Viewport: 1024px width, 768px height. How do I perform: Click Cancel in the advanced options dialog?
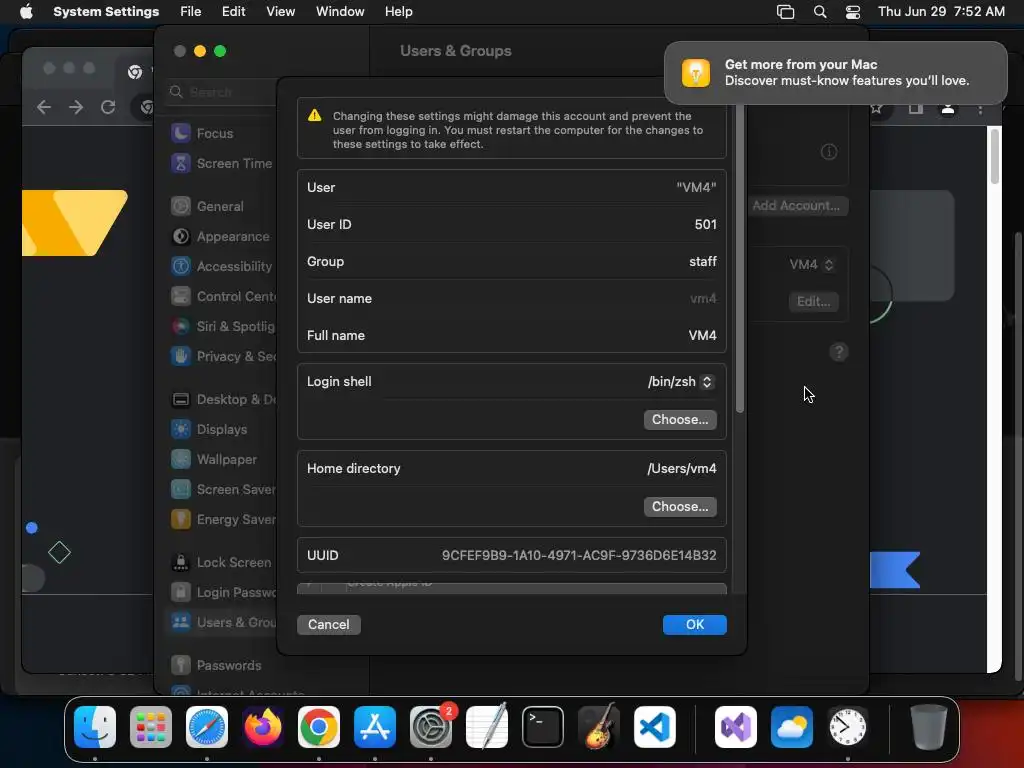[x=328, y=625]
